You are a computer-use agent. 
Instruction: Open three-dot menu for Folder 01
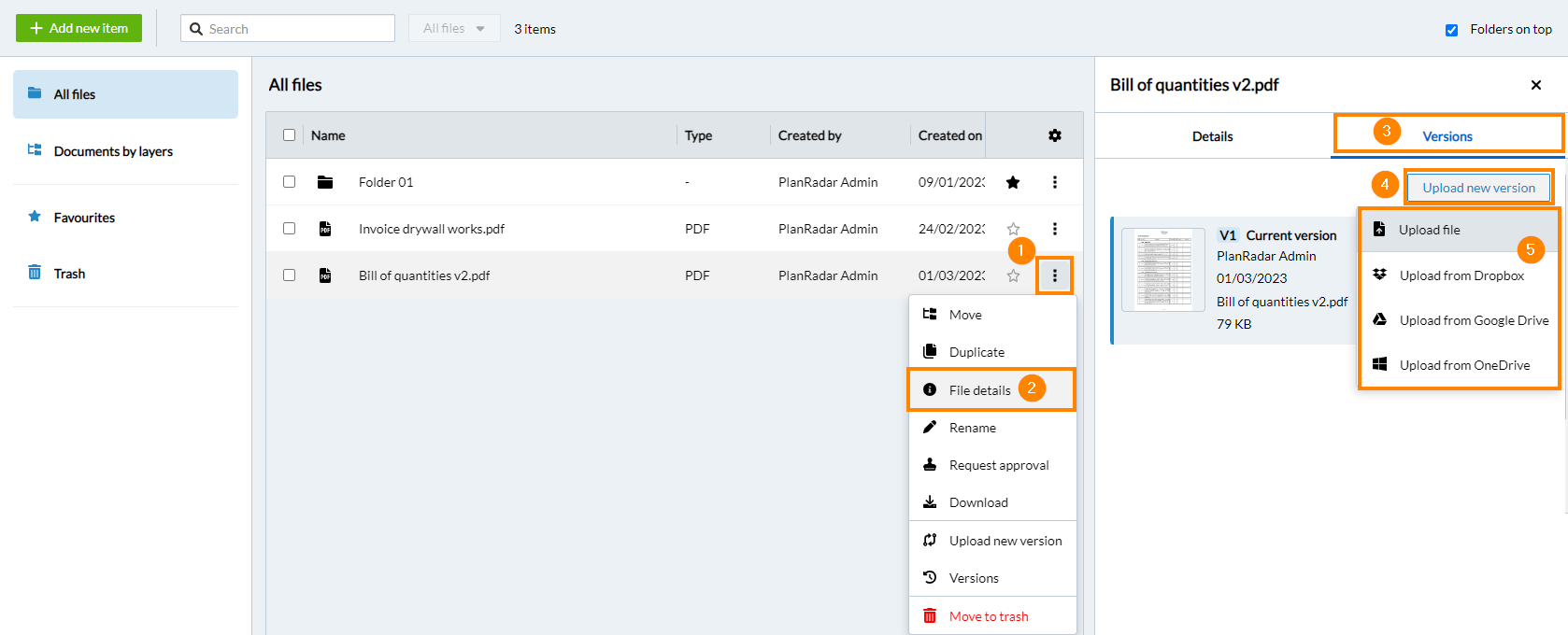click(x=1054, y=182)
